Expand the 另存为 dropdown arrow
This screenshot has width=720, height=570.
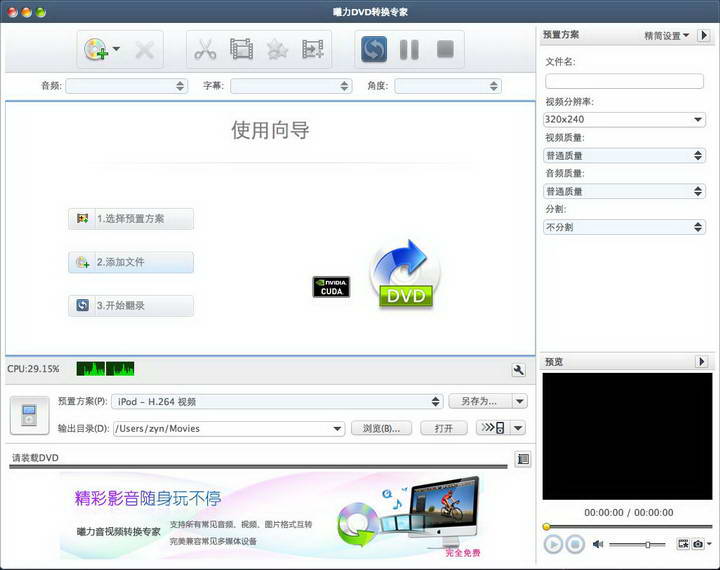(519, 401)
